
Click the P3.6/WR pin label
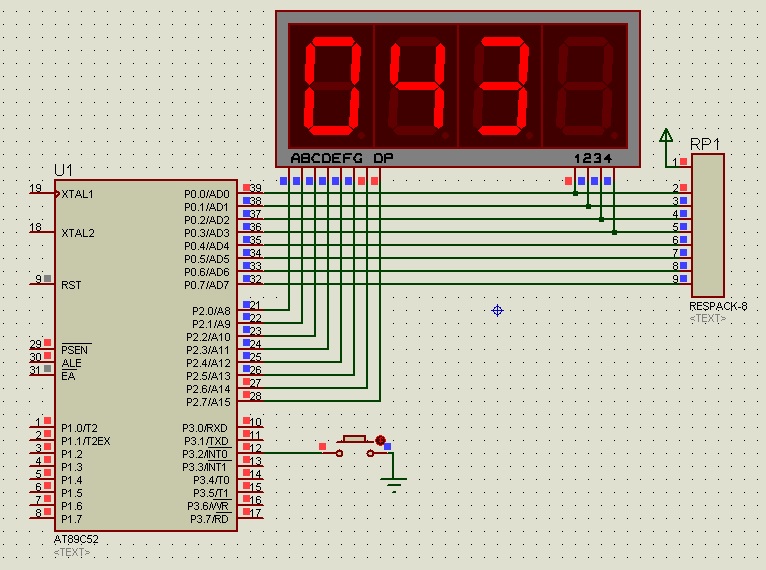(208, 506)
